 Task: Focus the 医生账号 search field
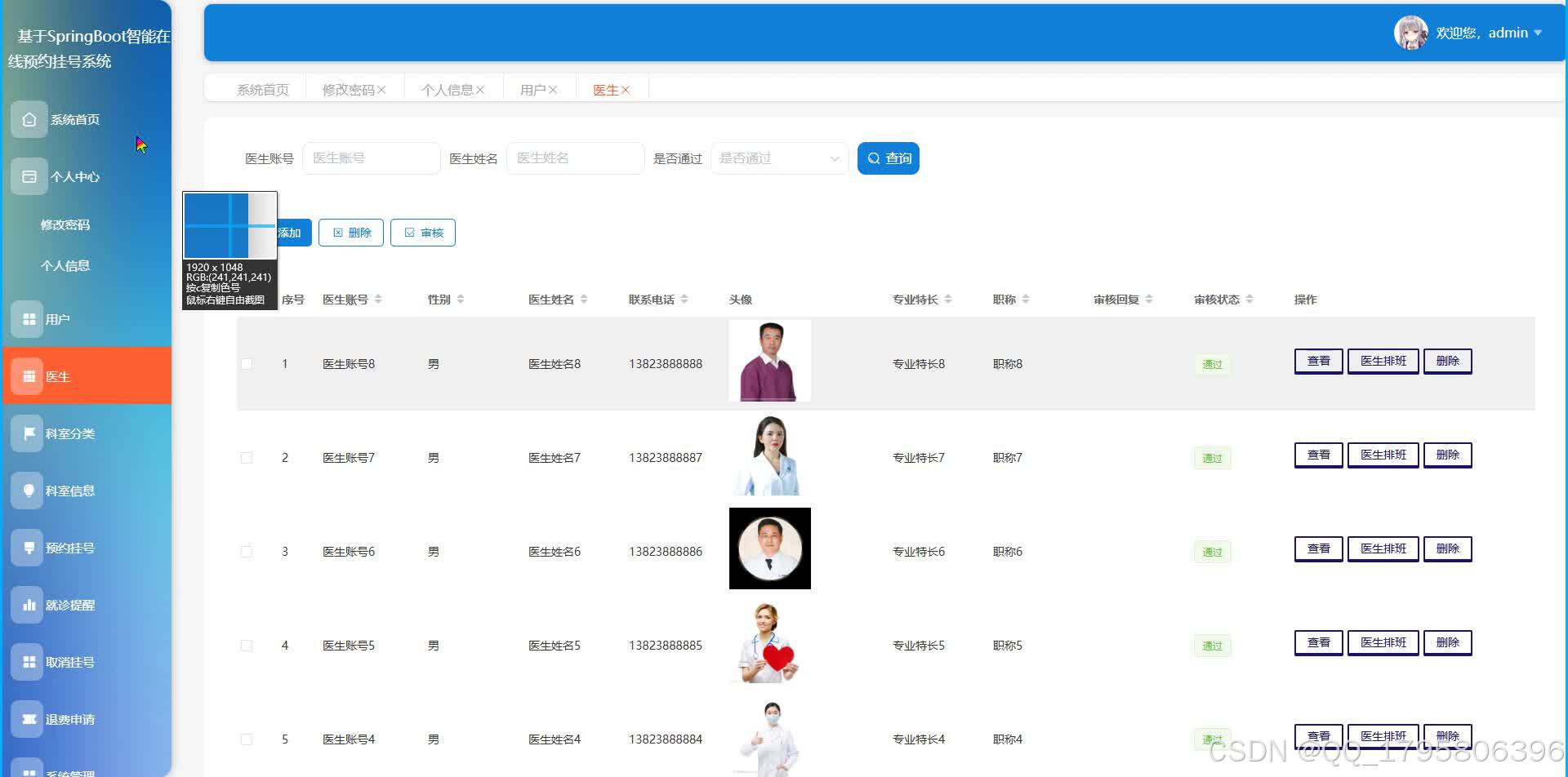coord(371,158)
